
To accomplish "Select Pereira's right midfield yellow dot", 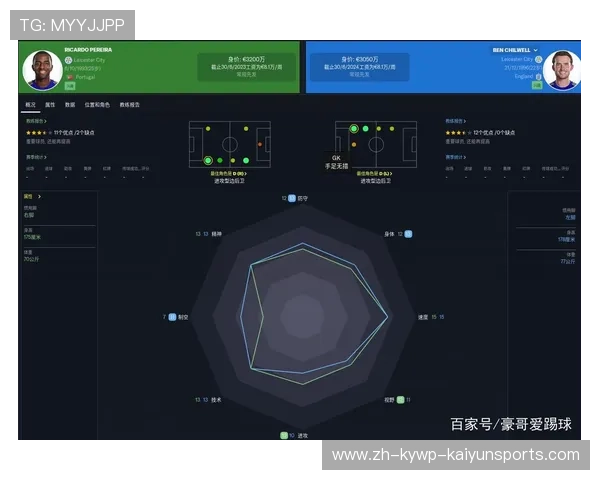I will [233, 161].
